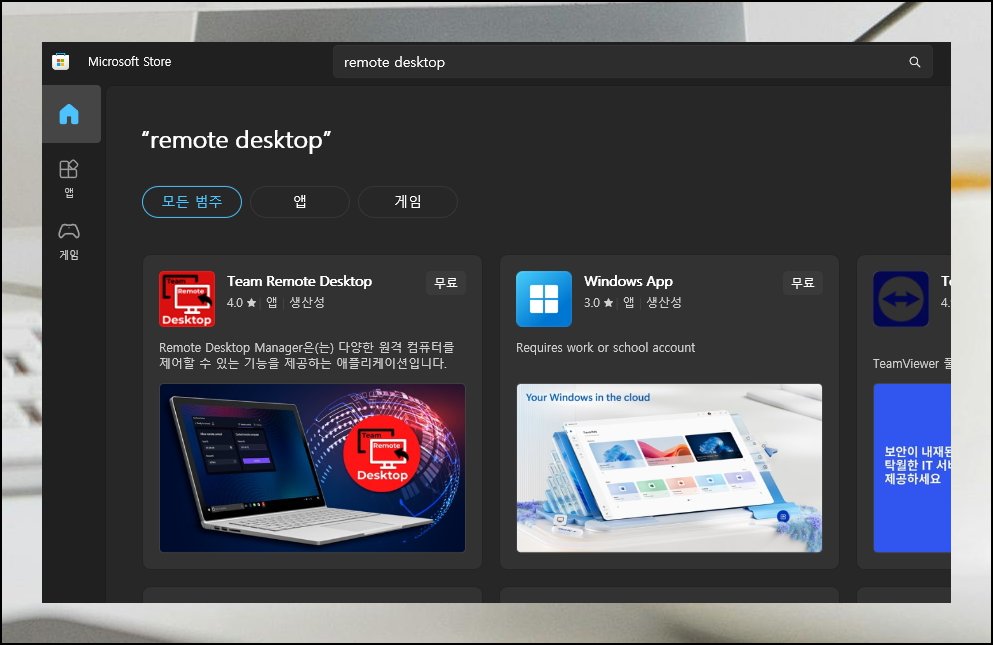
Task: Click 무료 button on Windows App
Action: [x=802, y=283]
